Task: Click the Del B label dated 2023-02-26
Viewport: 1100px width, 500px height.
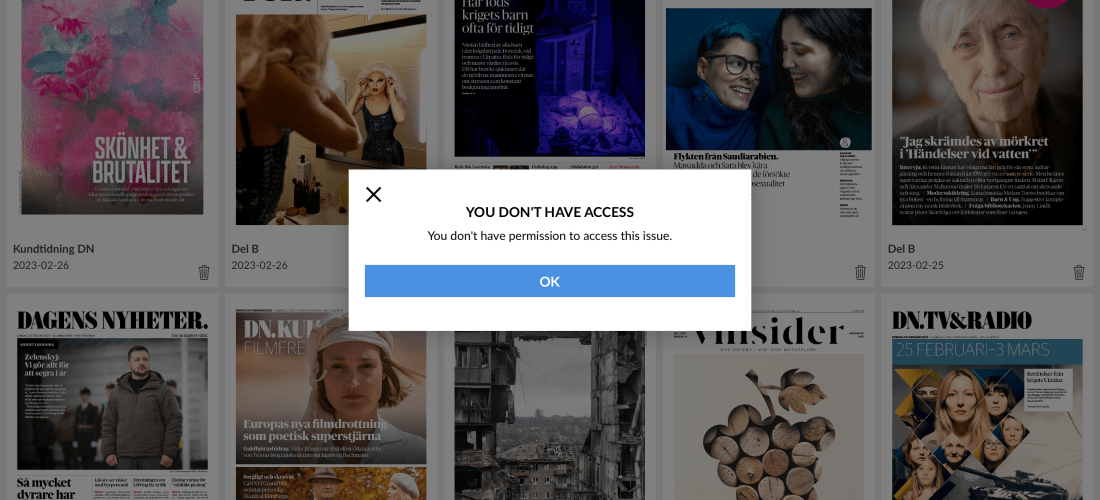Action: 245,249
